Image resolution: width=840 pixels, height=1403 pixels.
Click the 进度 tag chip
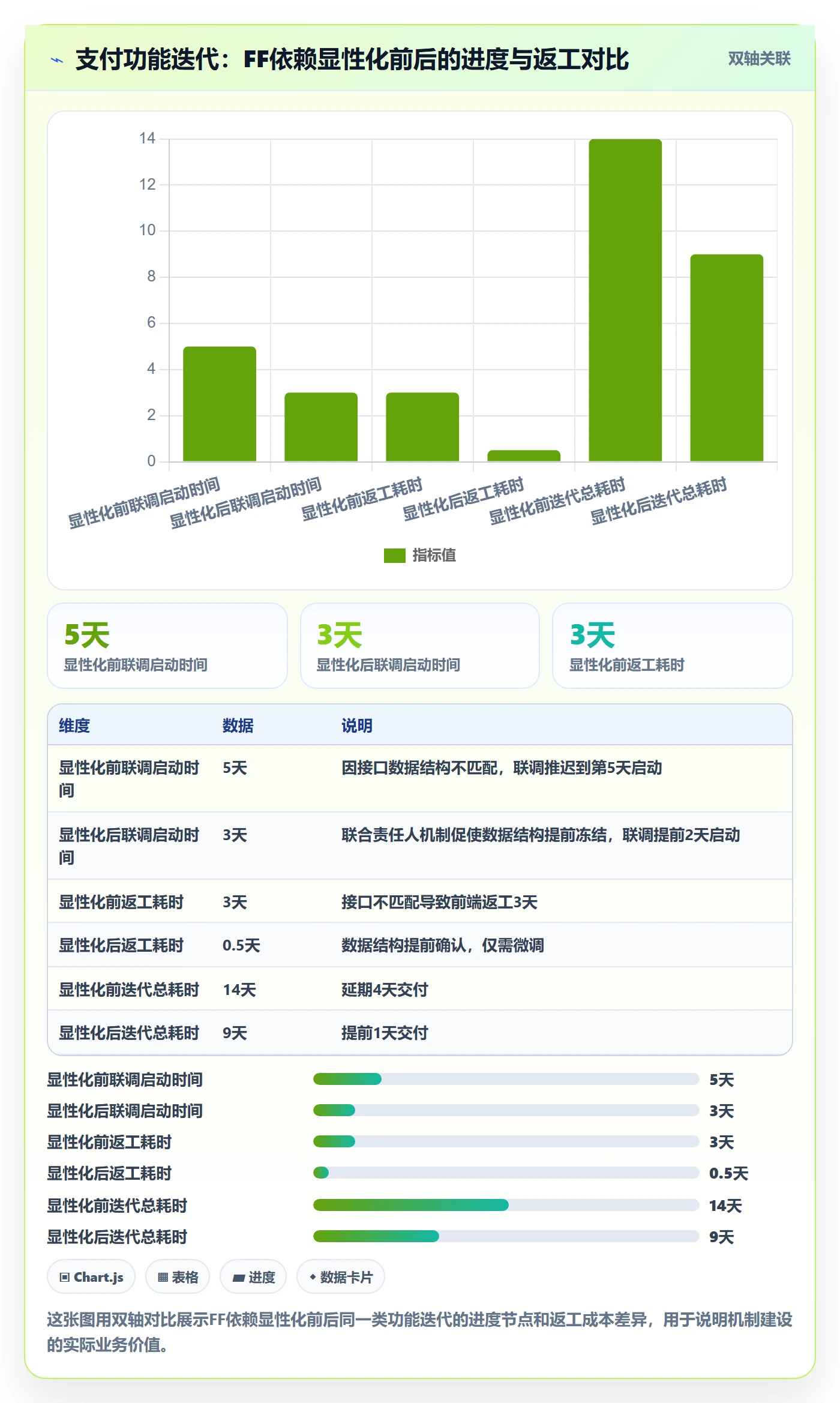[253, 1277]
